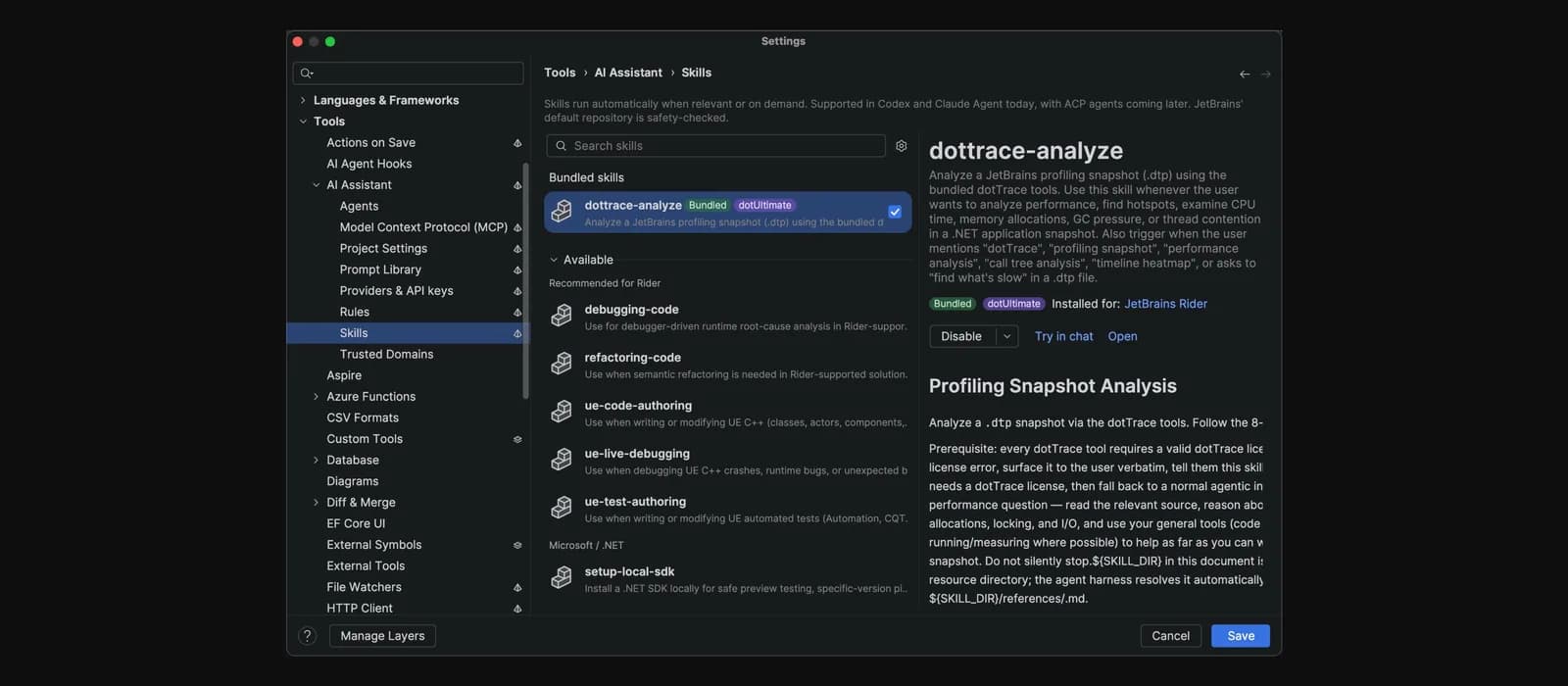Click the layer icon beside Model Context Protocol
This screenshot has height=686, width=1568.
(x=517, y=227)
